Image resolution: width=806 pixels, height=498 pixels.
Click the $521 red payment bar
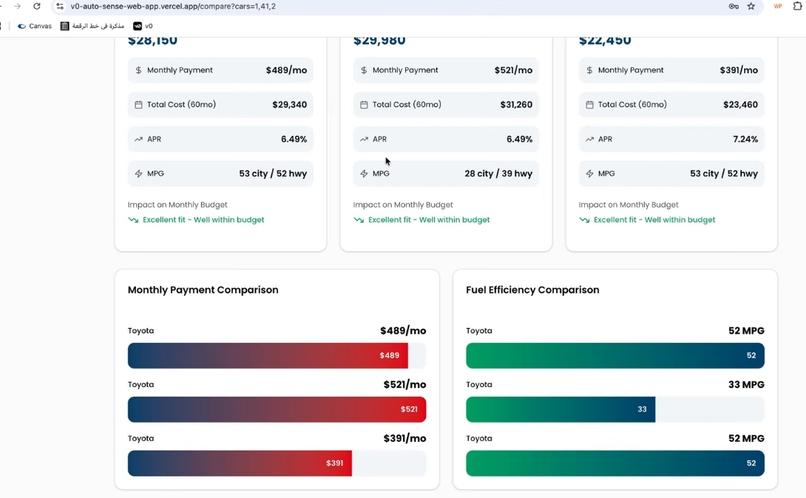277,410
